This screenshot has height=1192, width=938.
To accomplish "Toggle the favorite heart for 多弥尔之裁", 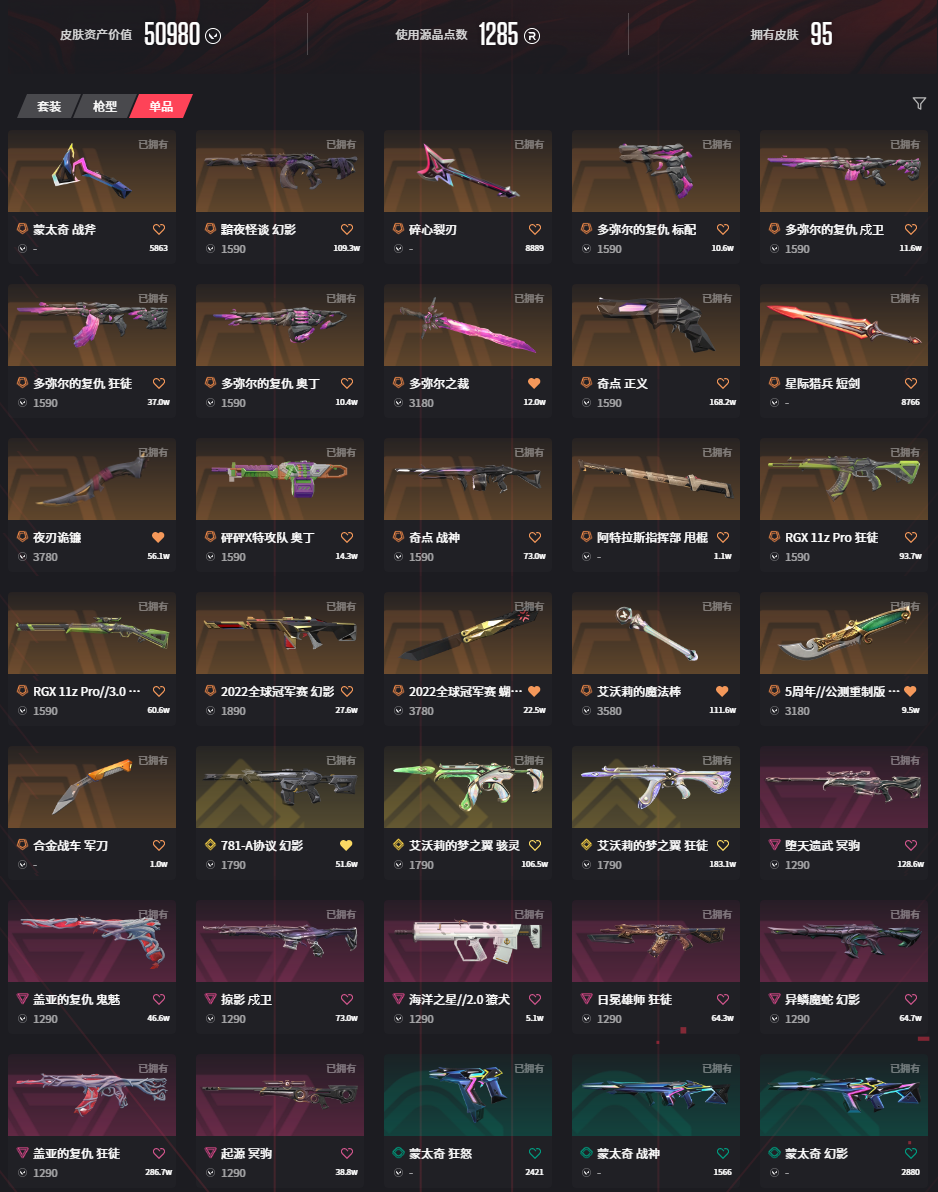I will click(x=534, y=383).
